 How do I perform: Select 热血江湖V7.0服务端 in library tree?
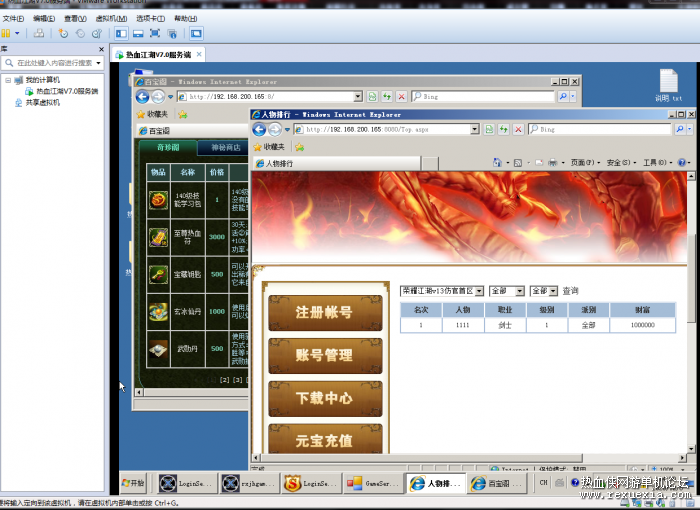click(x=62, y=91)
